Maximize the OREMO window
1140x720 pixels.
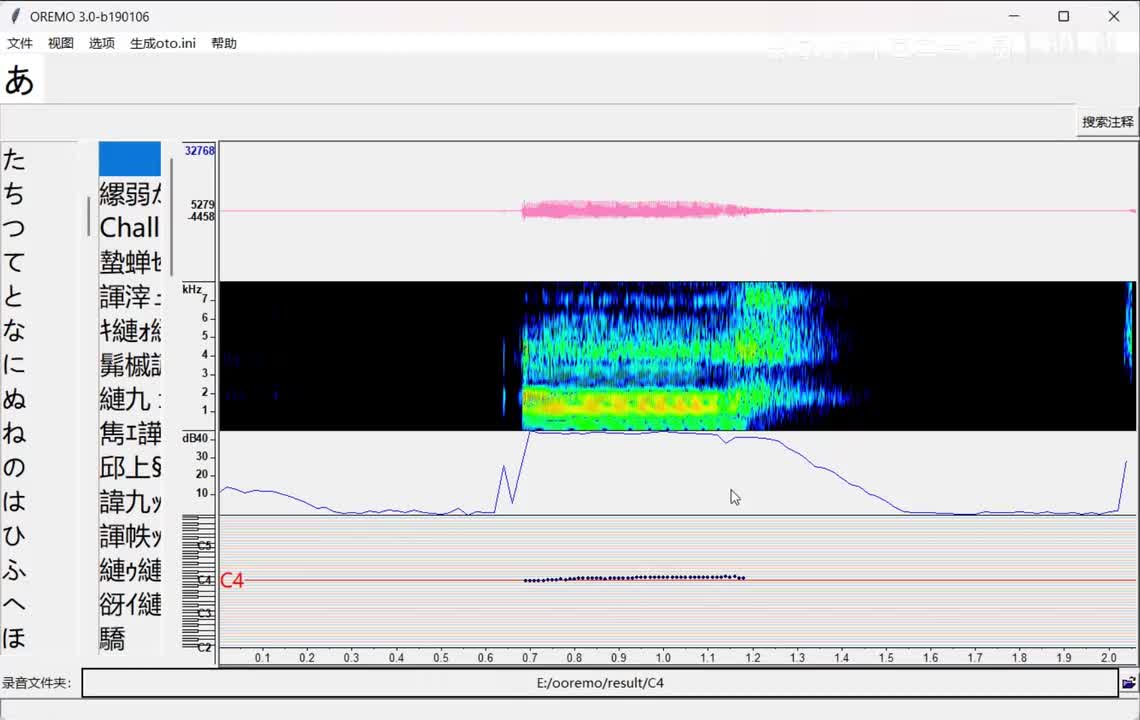click(1064, 16)
